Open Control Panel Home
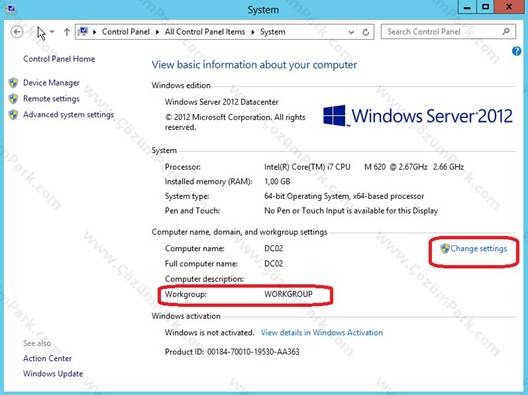528x395 pixels. coord(59,59)
